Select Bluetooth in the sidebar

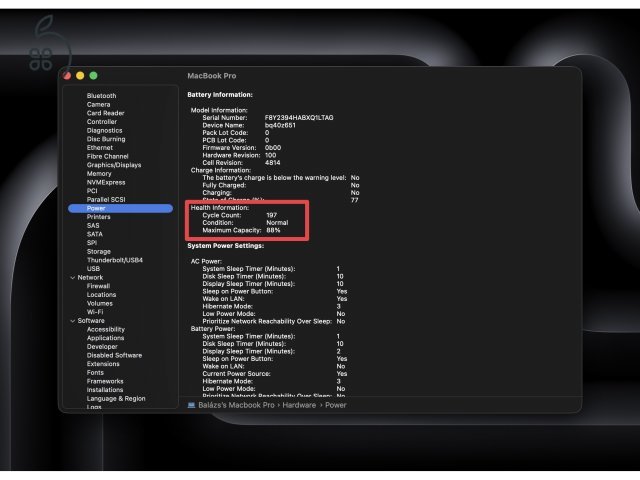(x=101, y=96)
